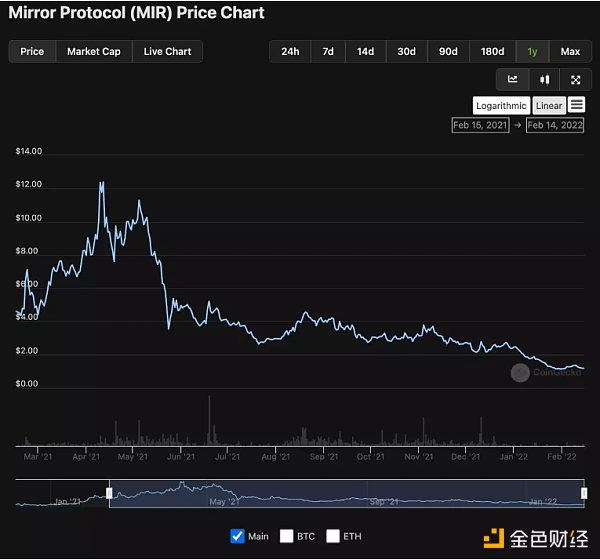Switch to the line chart view icon

(512, 80)
